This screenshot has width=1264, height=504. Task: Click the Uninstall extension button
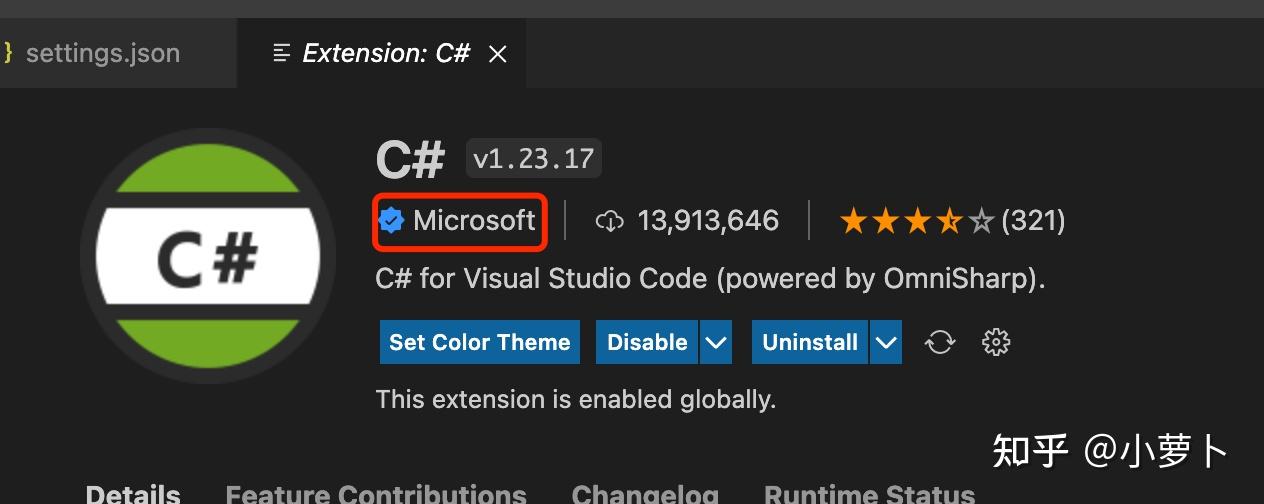(x=810, y=342)
